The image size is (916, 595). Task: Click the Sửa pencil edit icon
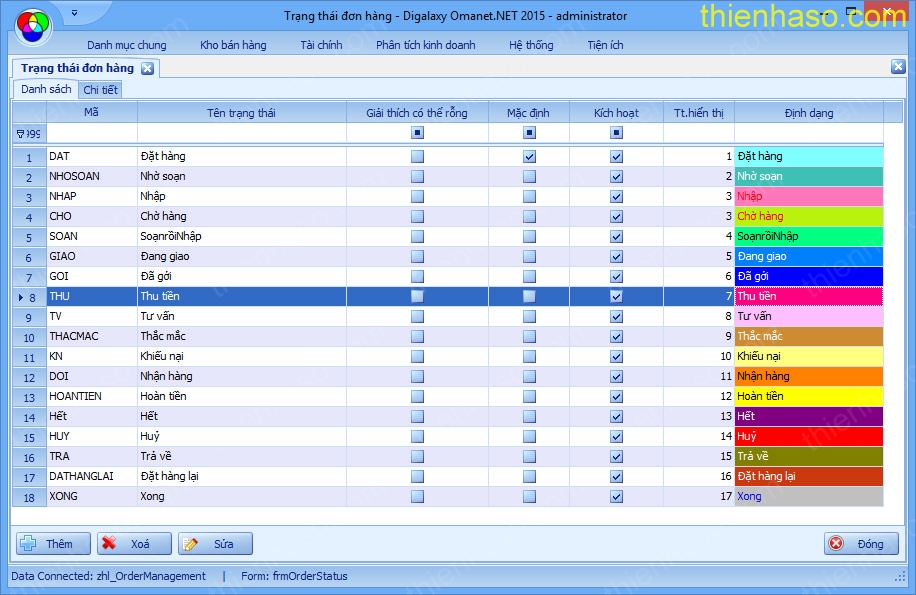click(191, 544)
